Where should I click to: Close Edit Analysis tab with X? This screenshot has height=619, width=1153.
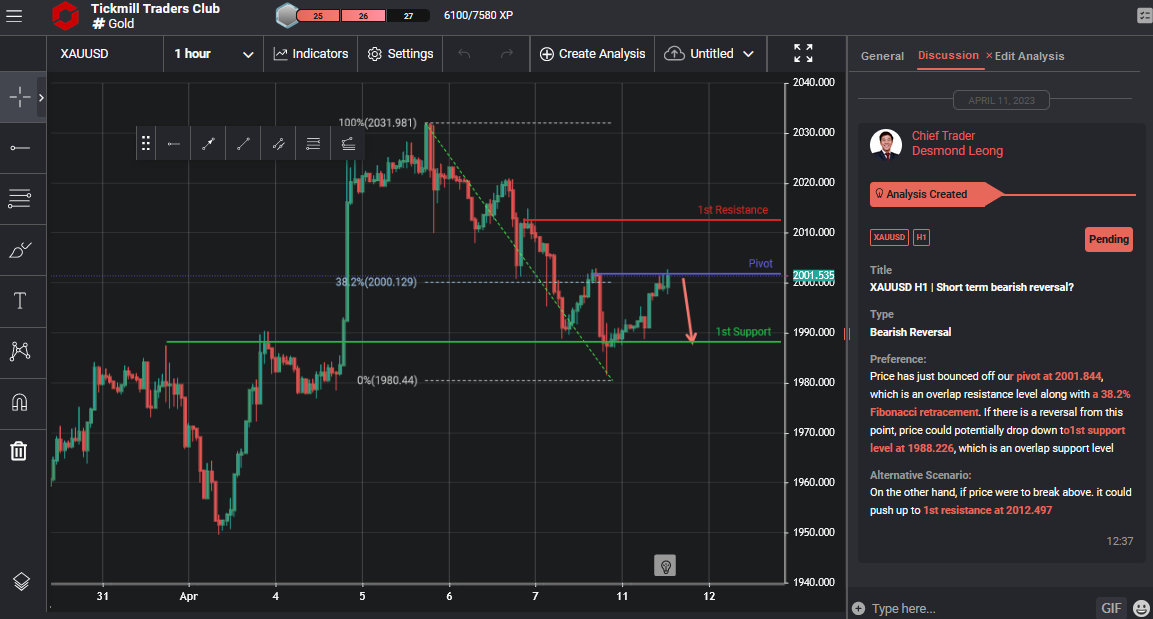pyautogui.click(x=989, y=55)
